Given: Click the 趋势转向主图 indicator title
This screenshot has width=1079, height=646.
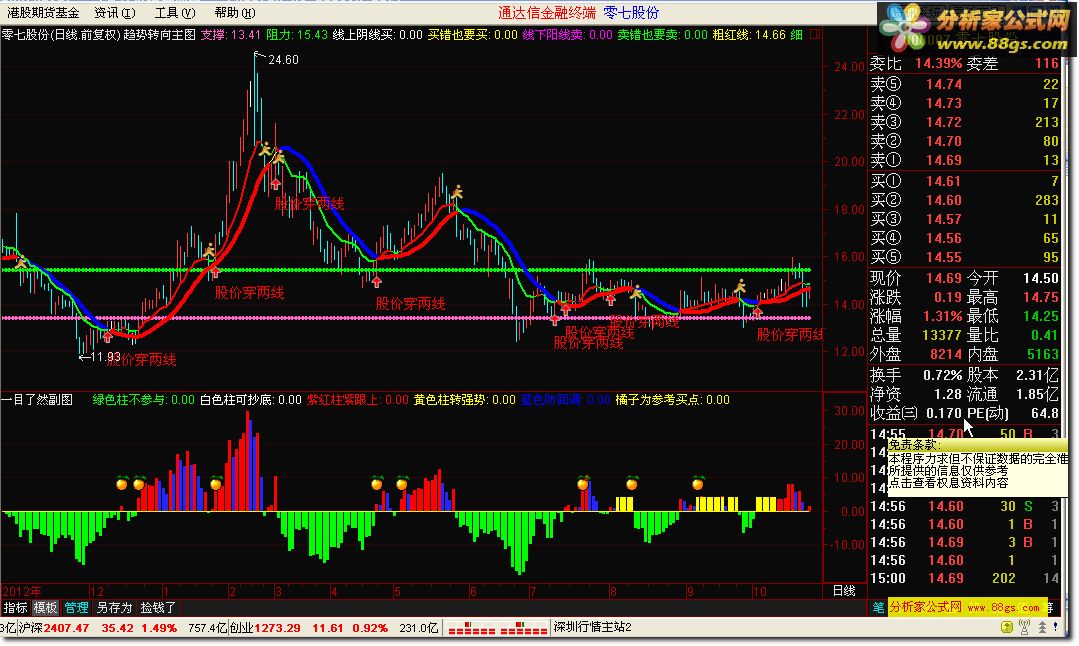Looking at the screenshot, I should (159, 34).
